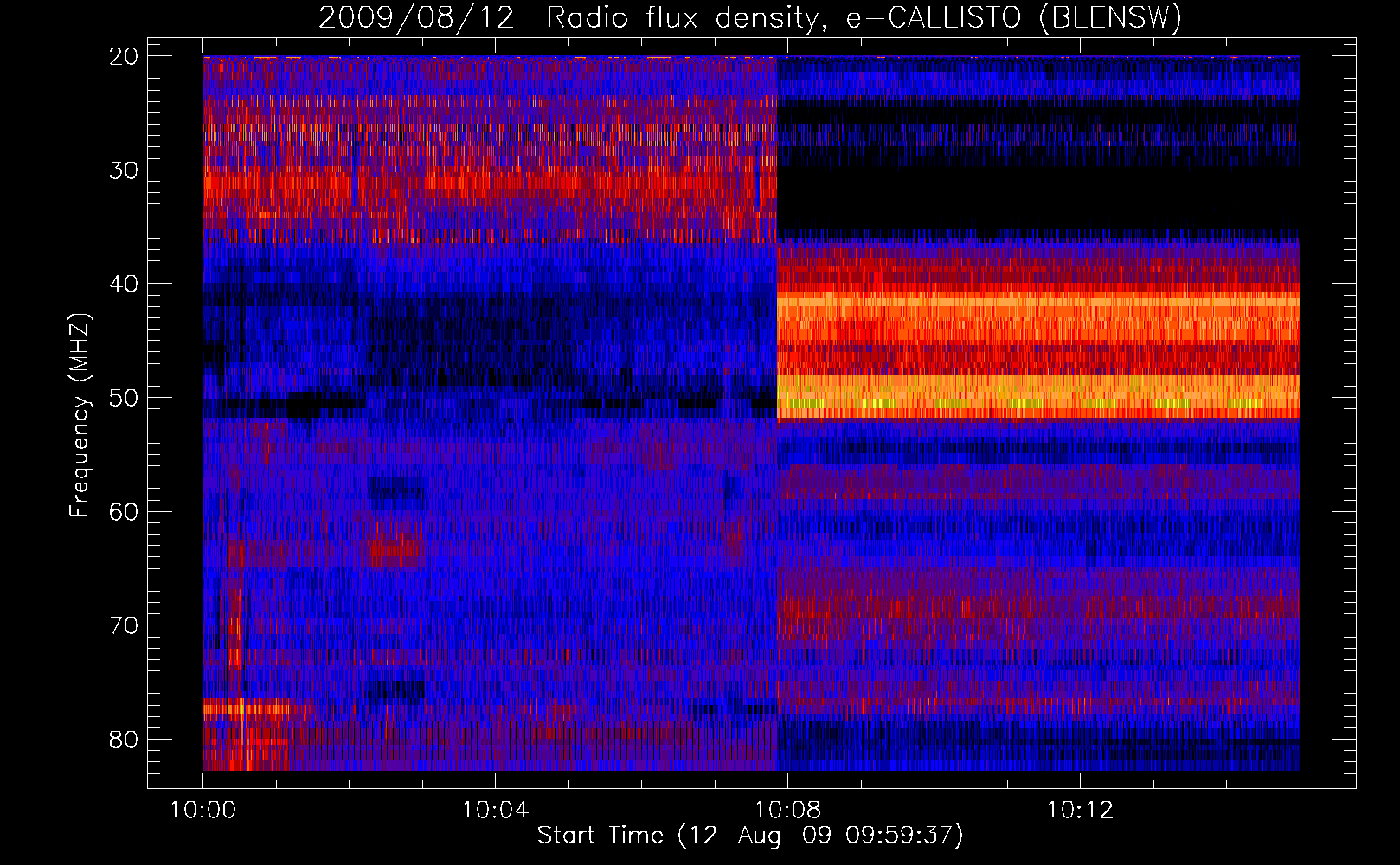Click the '80' frequency tick label

(x=124, y=740)
